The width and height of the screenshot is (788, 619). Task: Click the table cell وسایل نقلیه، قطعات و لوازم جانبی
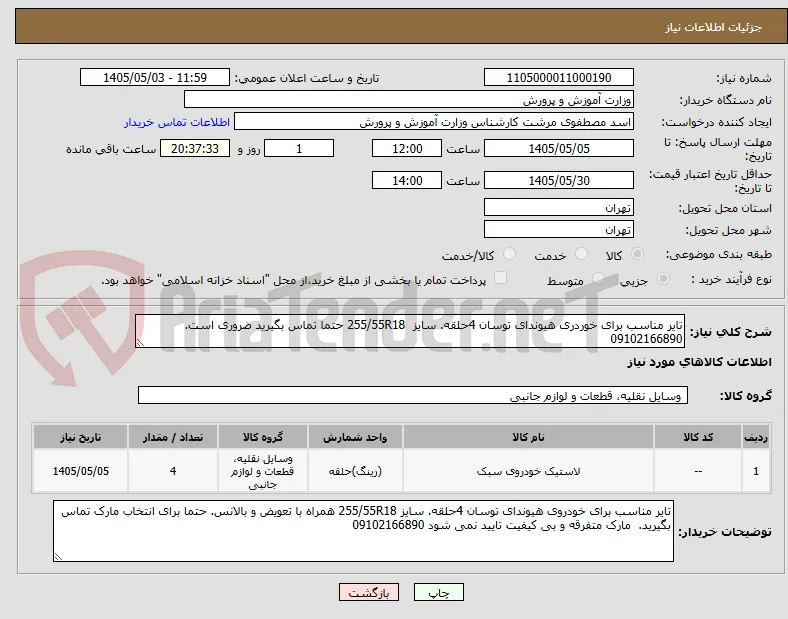[x=262, y=471]
